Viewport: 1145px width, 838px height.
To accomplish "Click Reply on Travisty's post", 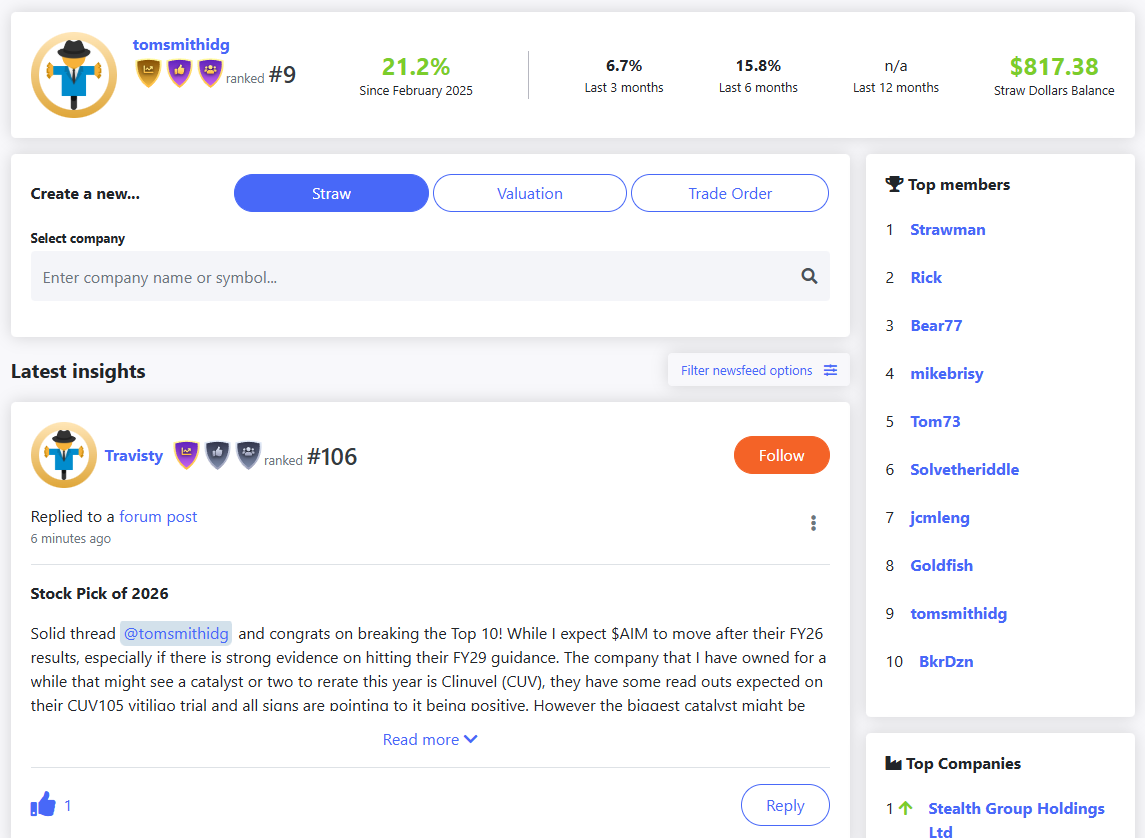I will tap(785, 805).
